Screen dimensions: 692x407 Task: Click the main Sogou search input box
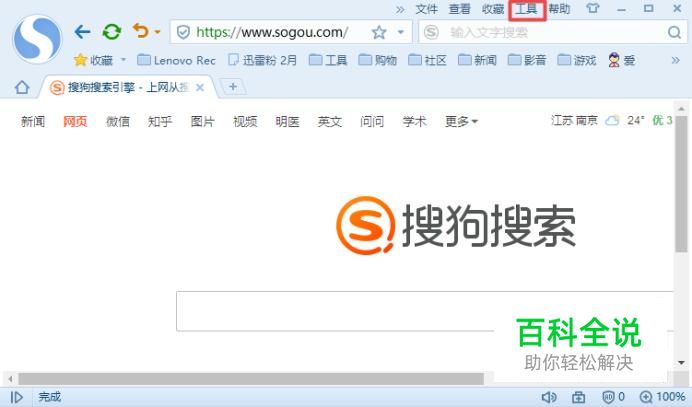425,311
